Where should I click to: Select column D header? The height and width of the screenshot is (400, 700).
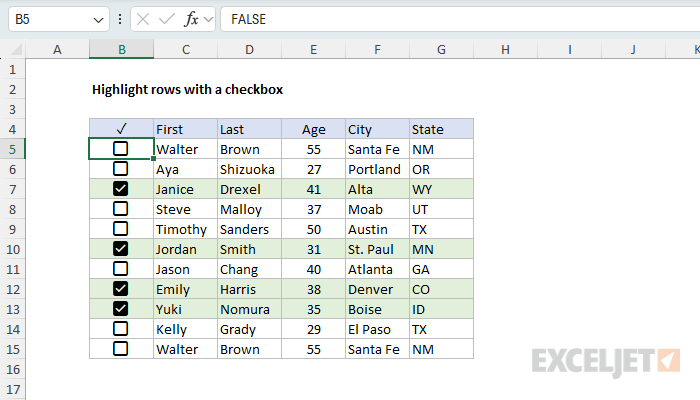(x=250, y=49)
